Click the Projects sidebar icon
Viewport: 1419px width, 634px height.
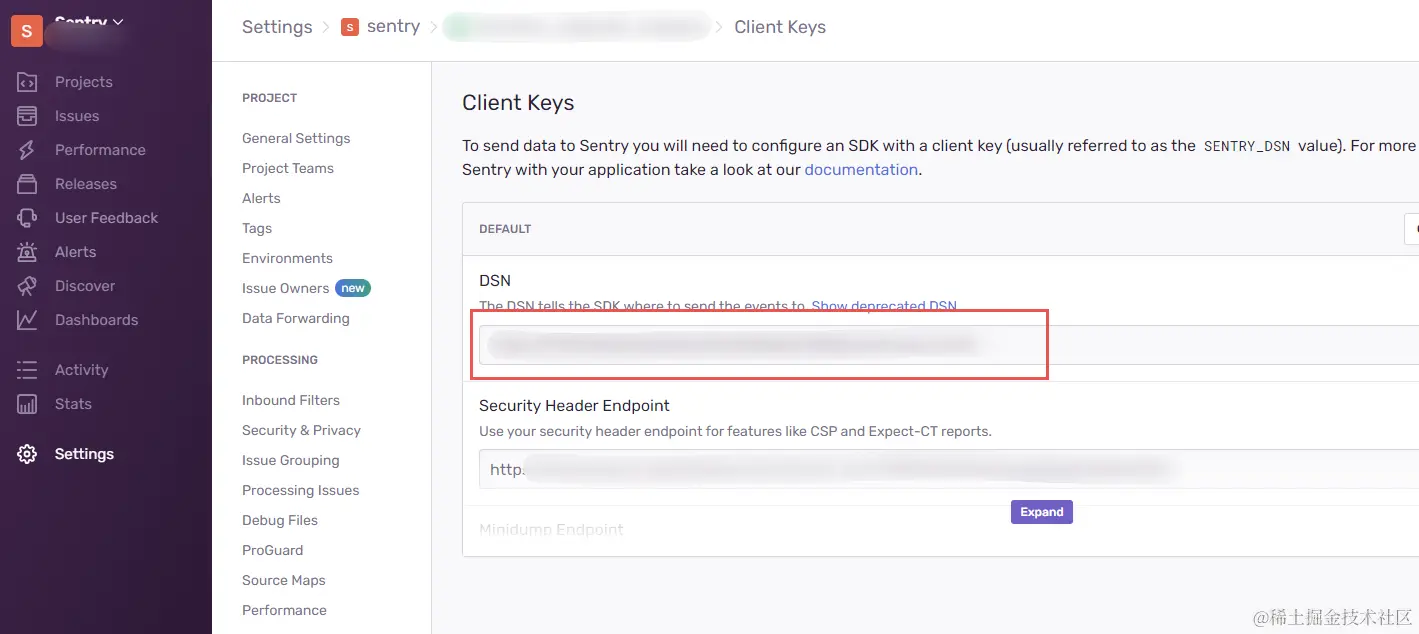(x=27, y=82)
